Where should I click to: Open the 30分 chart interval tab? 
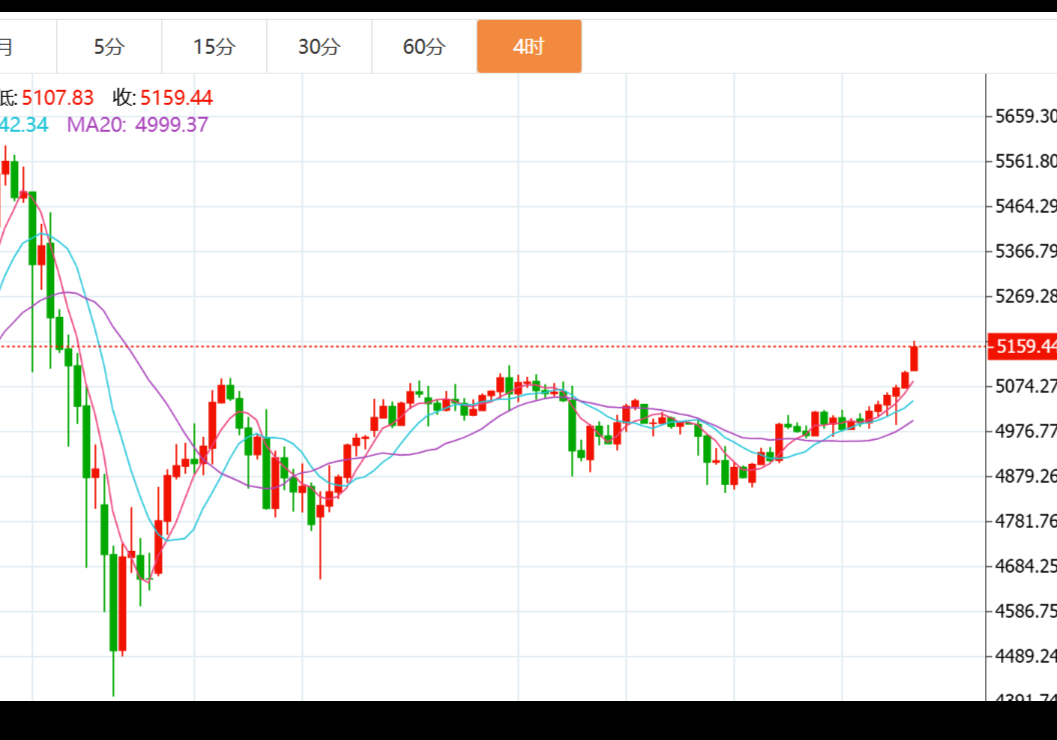(x=319, y=47)
